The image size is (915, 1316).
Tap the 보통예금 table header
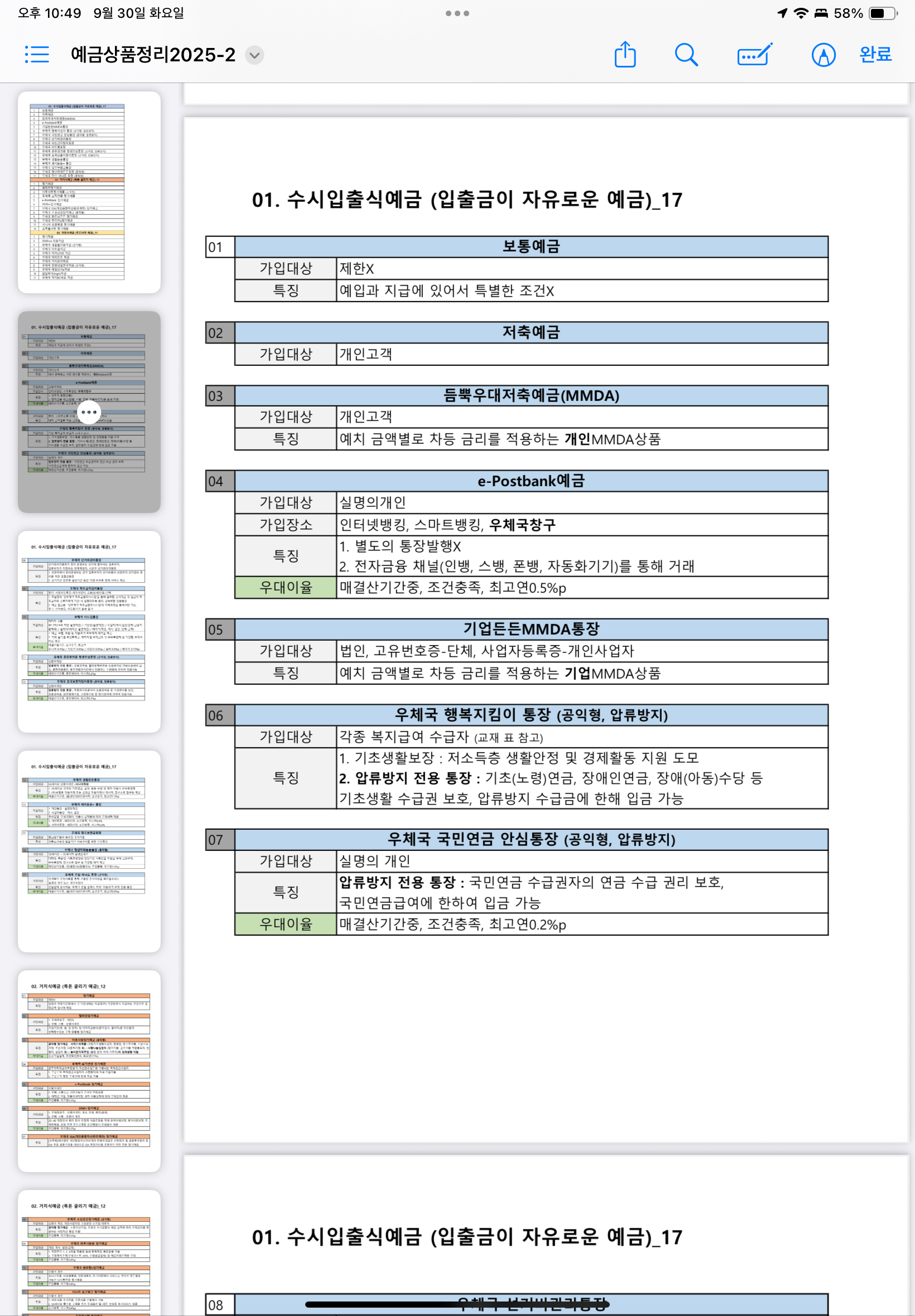click(x=531, y=246)
